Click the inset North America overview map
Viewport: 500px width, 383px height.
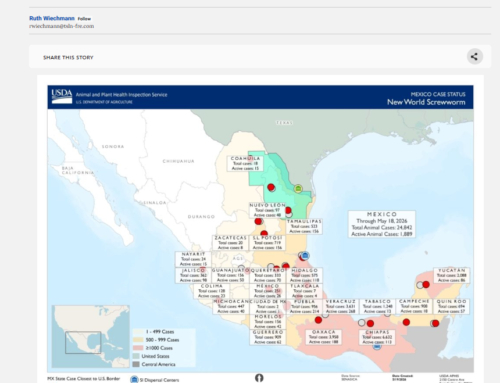tap(91, 336)
